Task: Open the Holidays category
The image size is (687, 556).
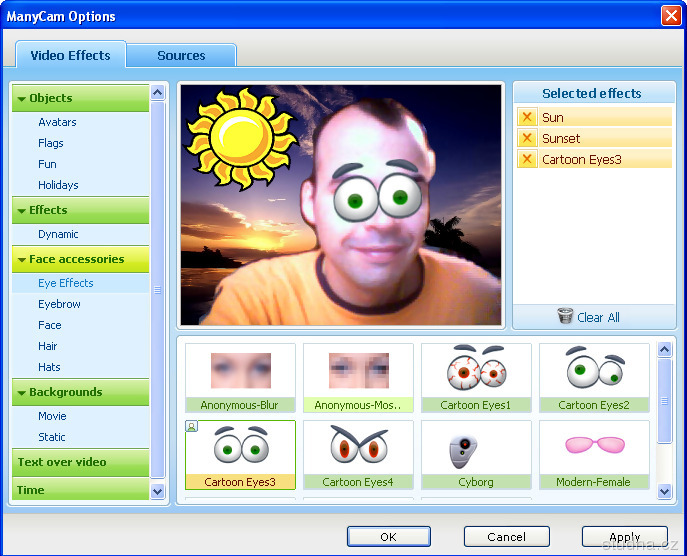Action: (58, 185)
